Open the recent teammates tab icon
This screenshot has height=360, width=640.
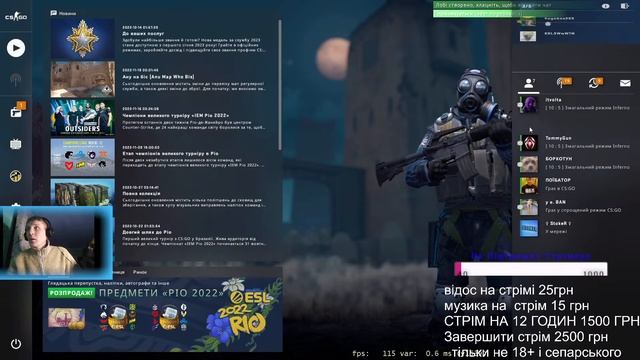596,82
